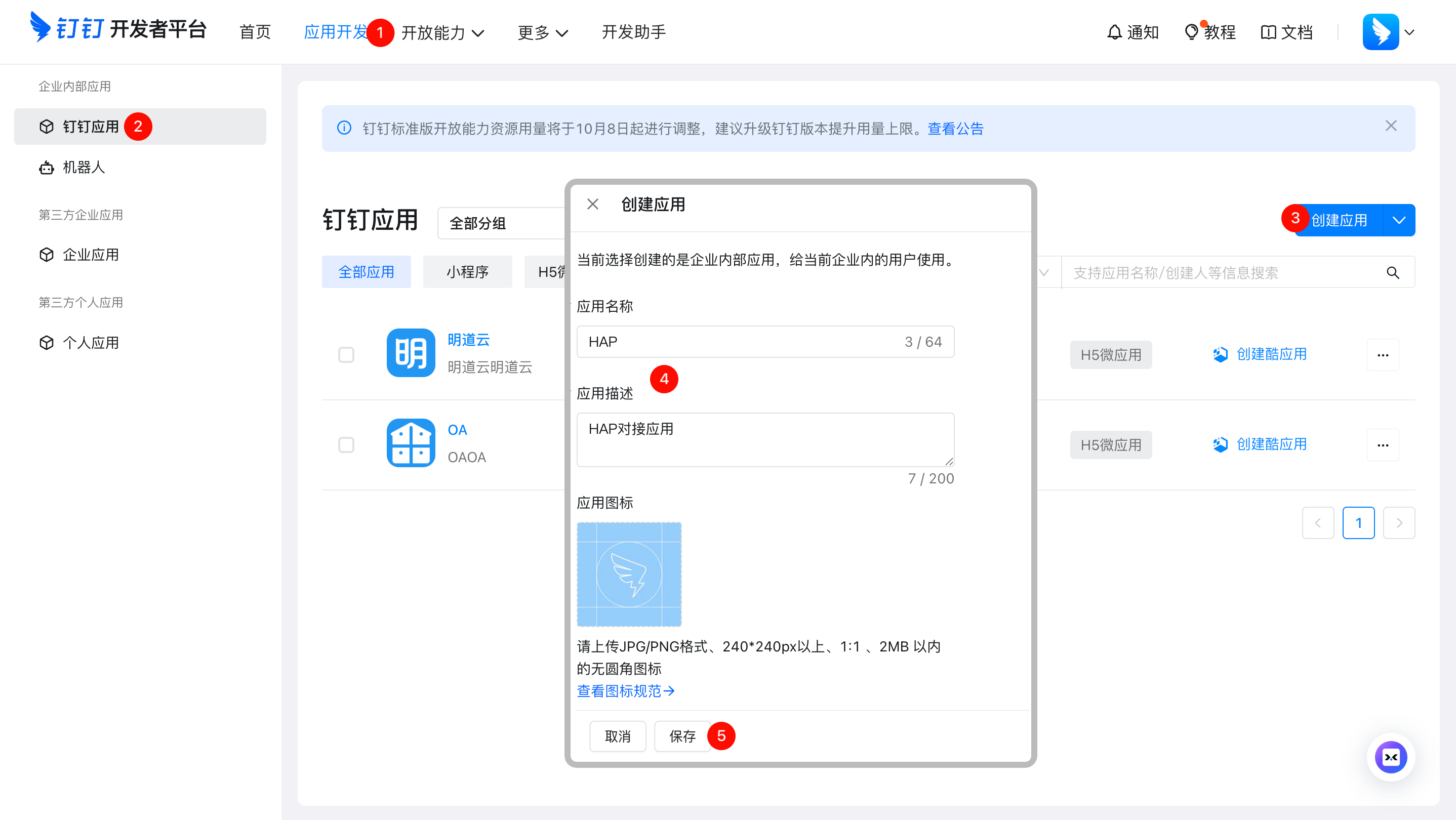Open the 查看图标规范 link

click(625, 691)
